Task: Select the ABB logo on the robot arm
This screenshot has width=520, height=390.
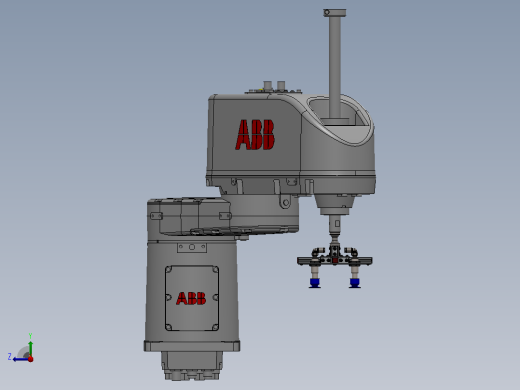Action: click(255, 135)
